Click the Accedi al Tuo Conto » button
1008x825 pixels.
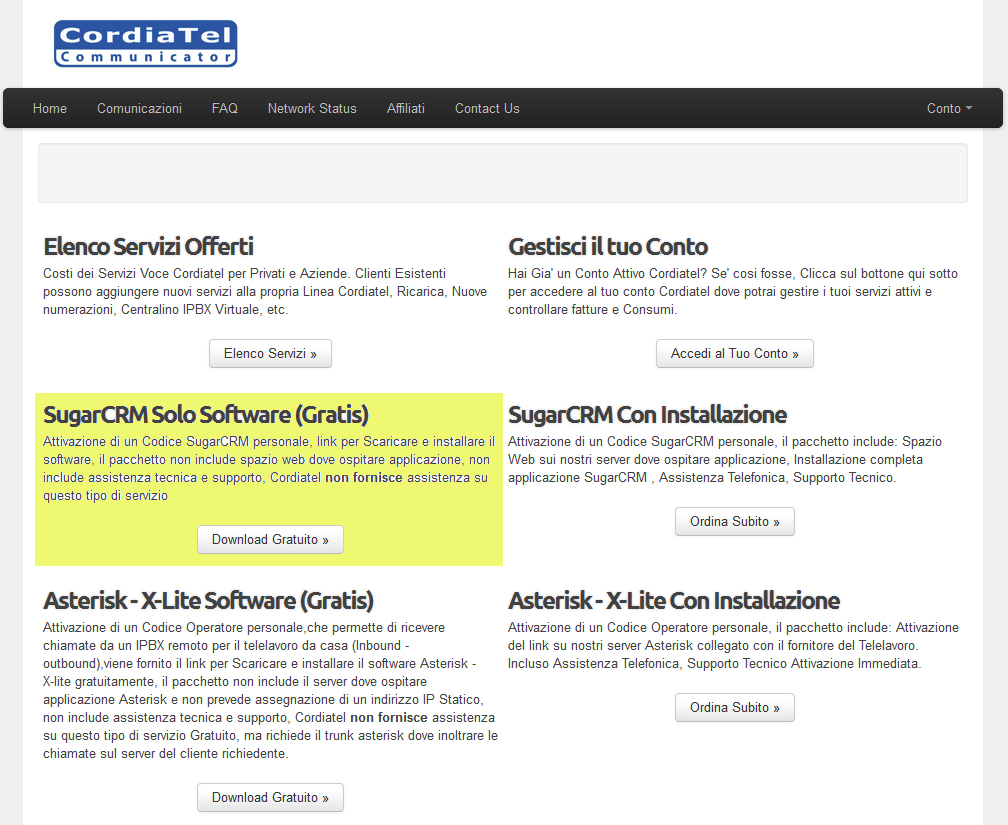point(735,354)
